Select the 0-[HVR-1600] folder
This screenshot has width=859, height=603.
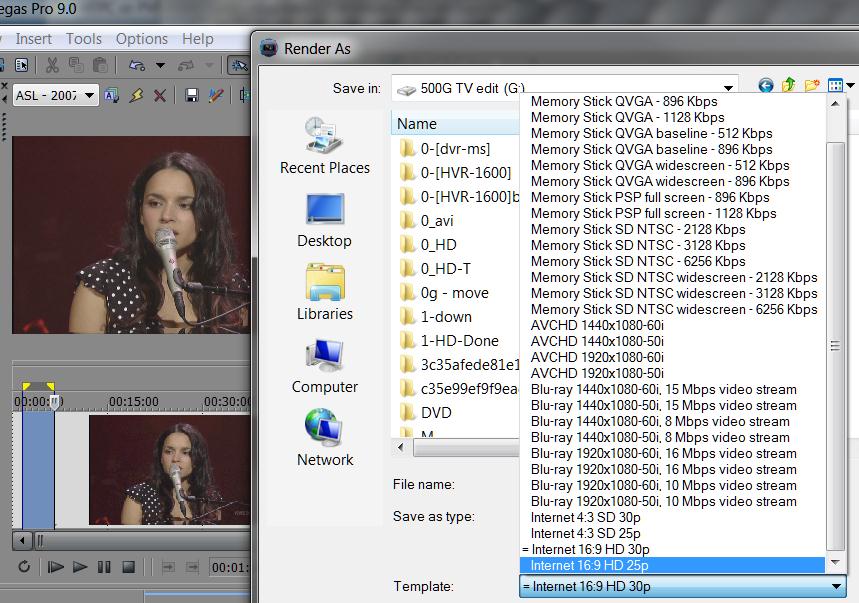[455, 173]
